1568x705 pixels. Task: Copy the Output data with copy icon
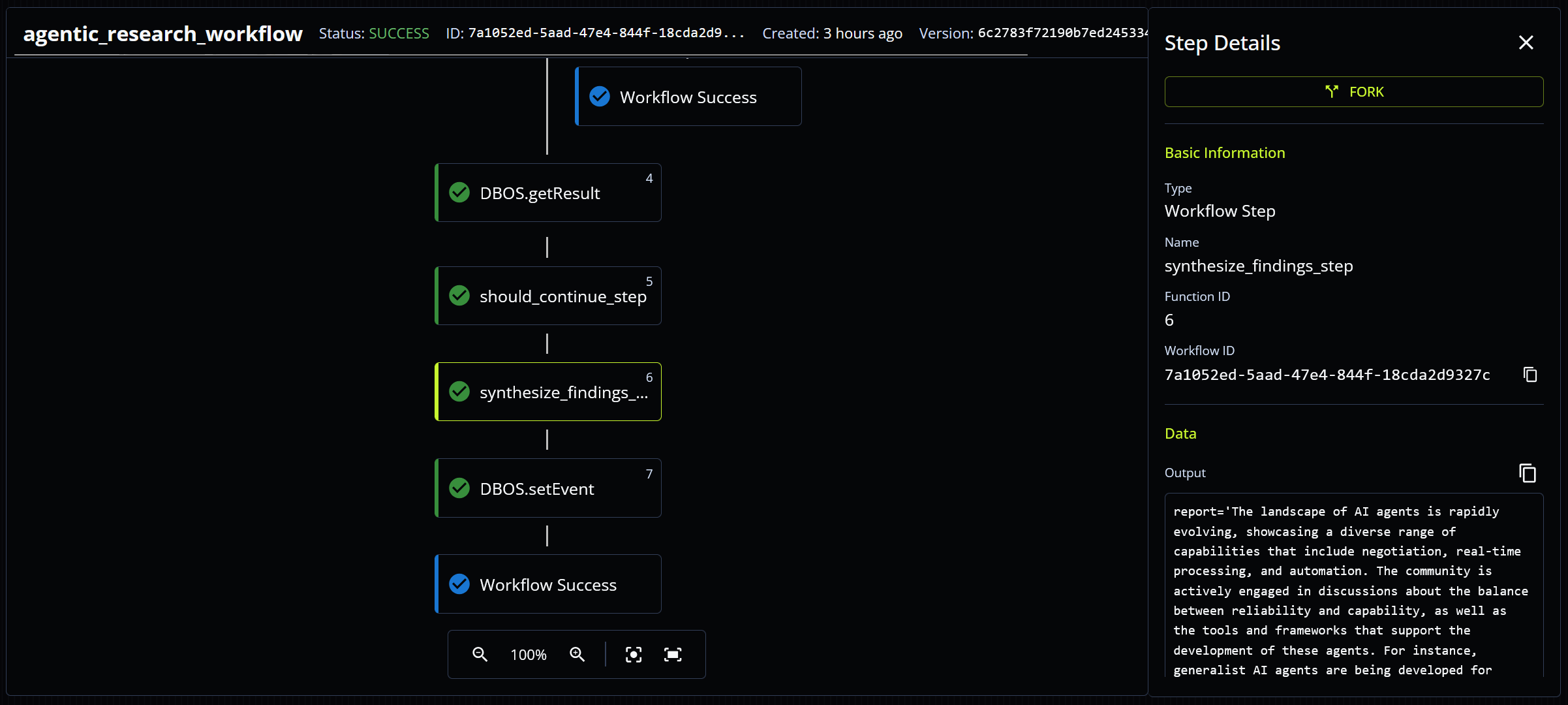pyautogui.click(x=1528, y=473)
